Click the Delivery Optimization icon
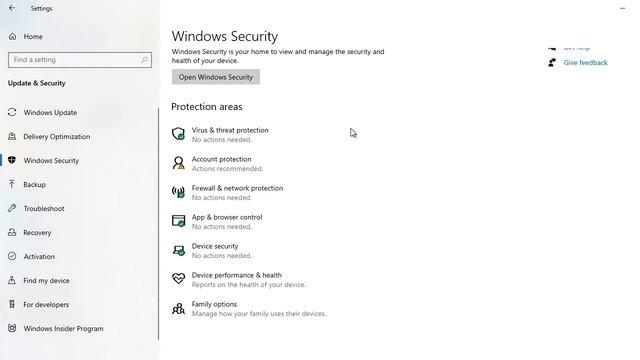 [12, 136]
